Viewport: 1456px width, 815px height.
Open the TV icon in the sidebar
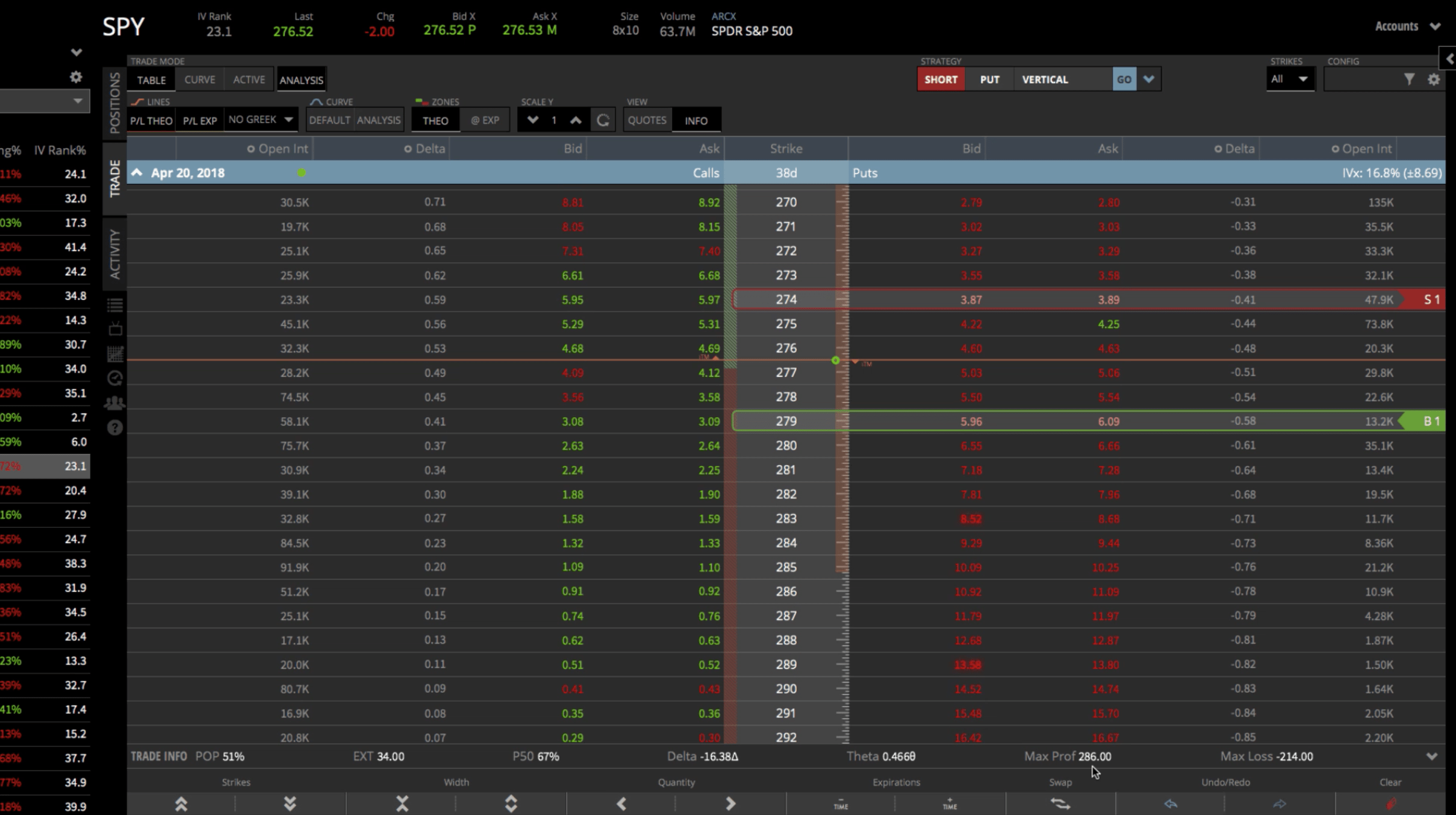click(x=115, y=329)
